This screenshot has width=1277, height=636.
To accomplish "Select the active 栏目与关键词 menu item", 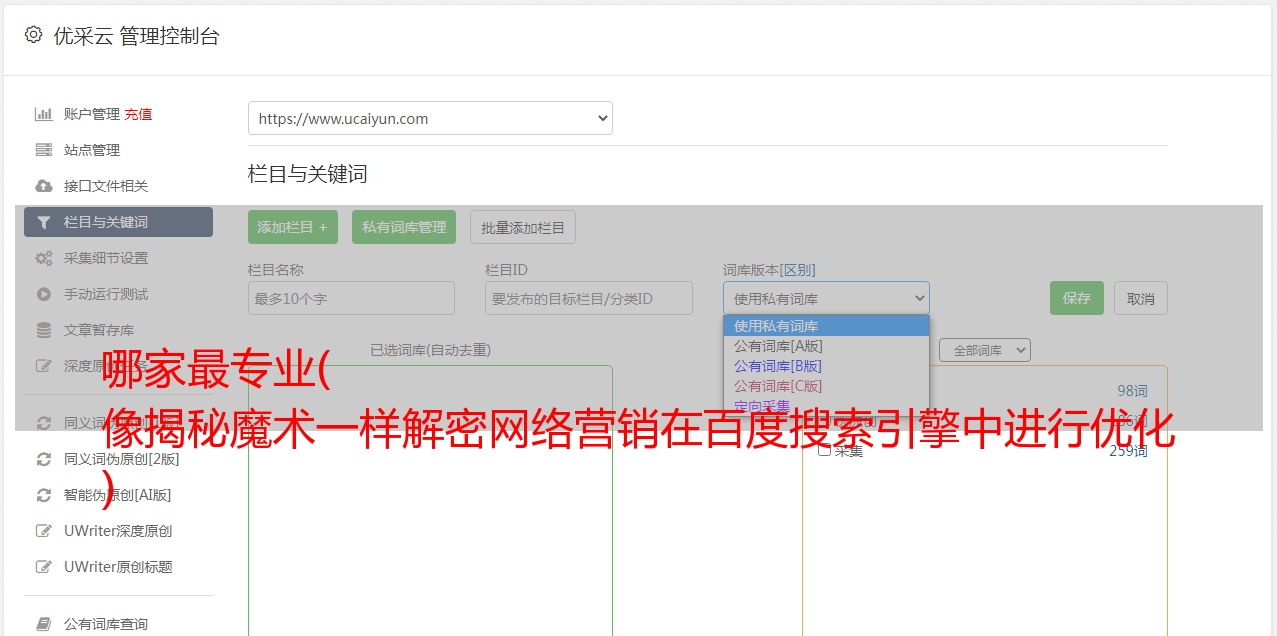I will (118, 222).
